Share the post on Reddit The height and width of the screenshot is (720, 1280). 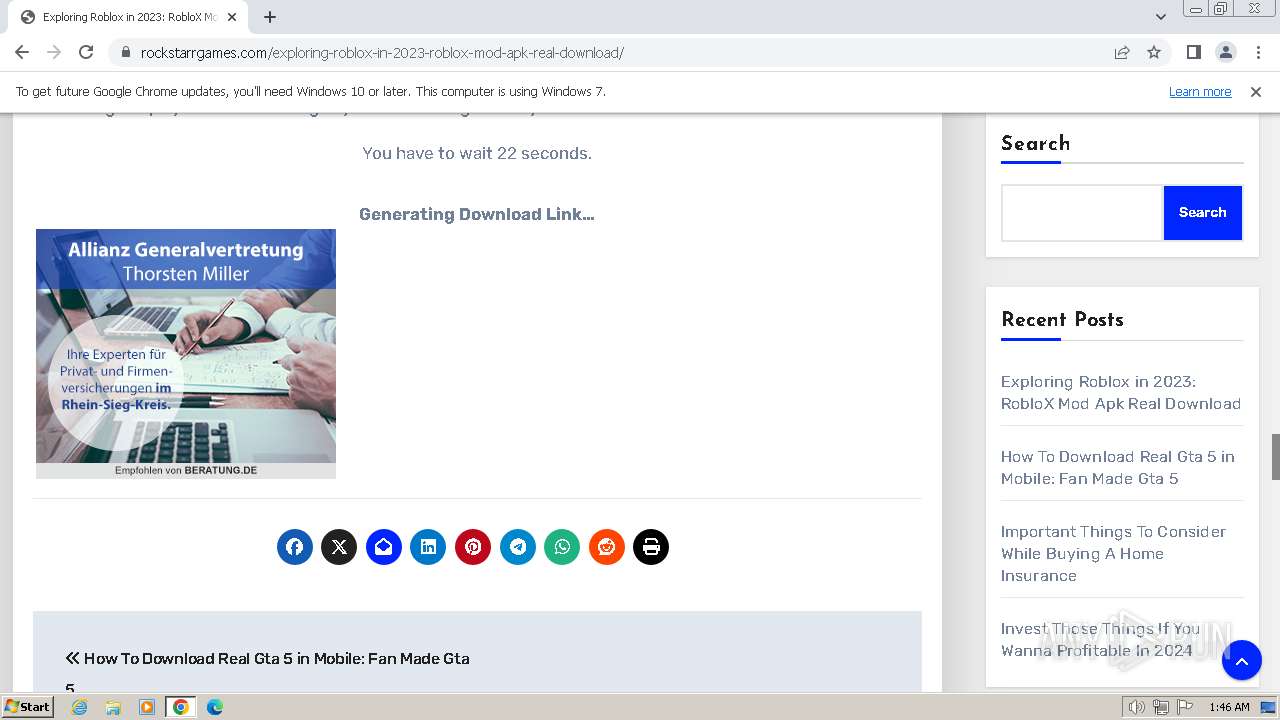click(607, 547)
